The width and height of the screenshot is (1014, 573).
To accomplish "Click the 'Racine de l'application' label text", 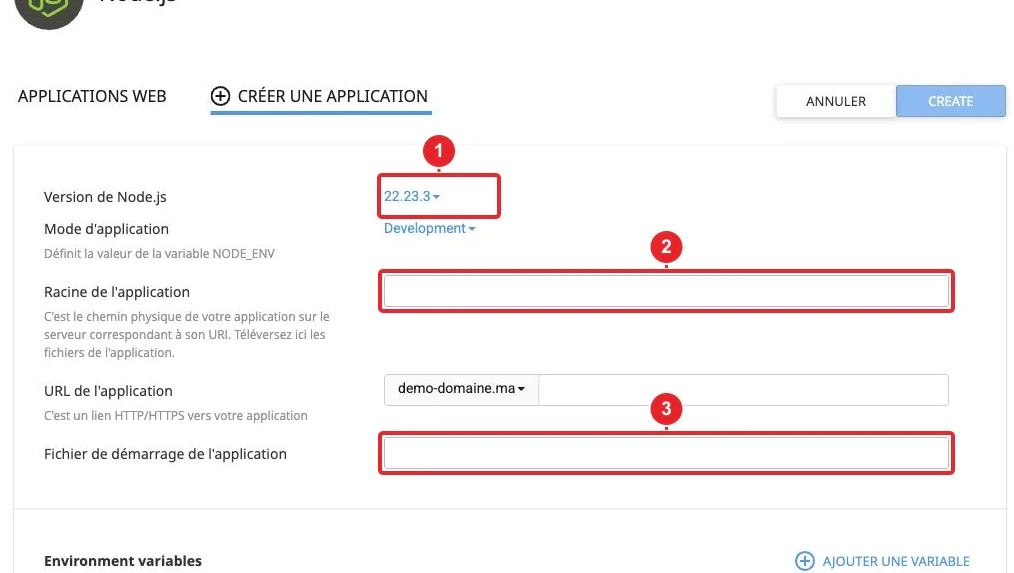I will tap(117, 292).
